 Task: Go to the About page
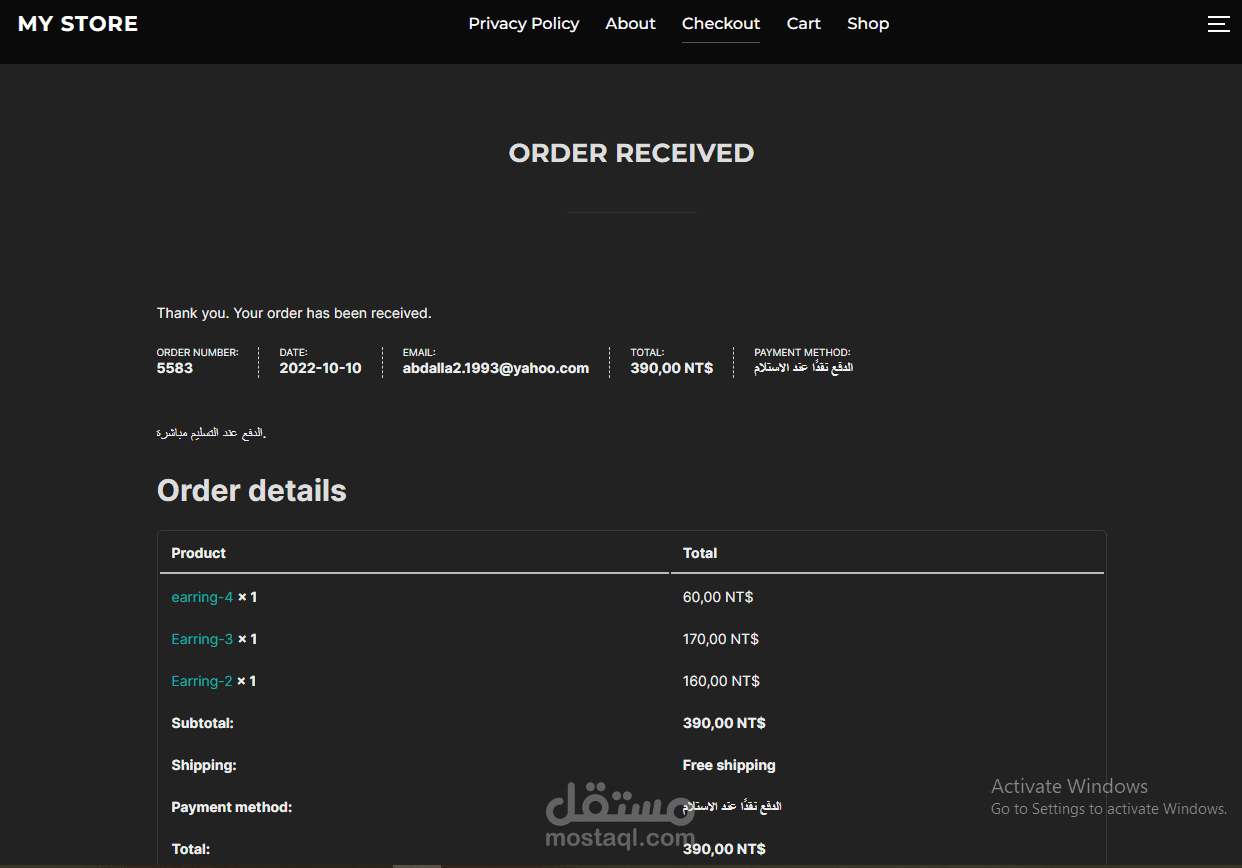tap(630, 24)
